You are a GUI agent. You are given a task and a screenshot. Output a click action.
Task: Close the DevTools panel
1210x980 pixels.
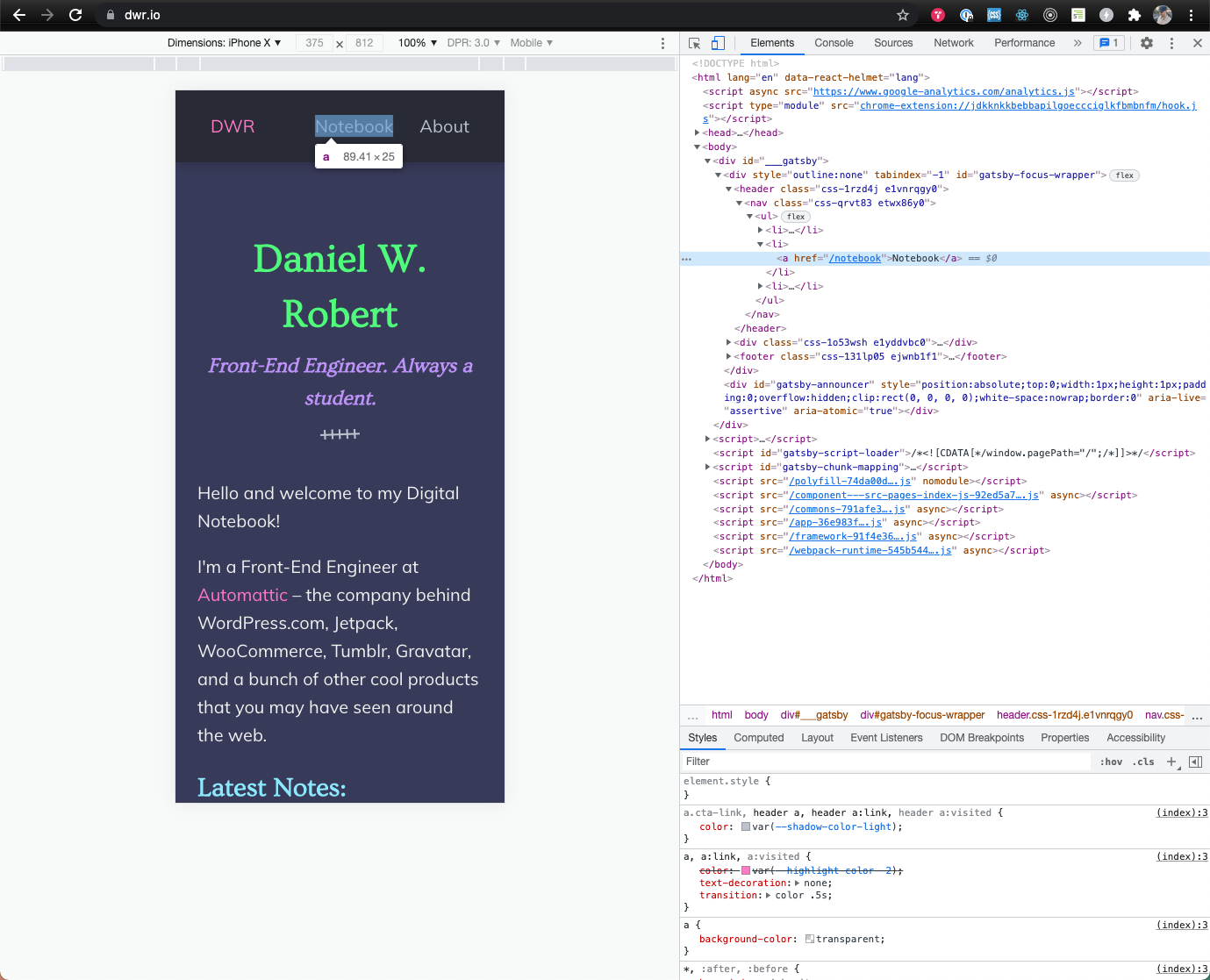coord(1197,43)
